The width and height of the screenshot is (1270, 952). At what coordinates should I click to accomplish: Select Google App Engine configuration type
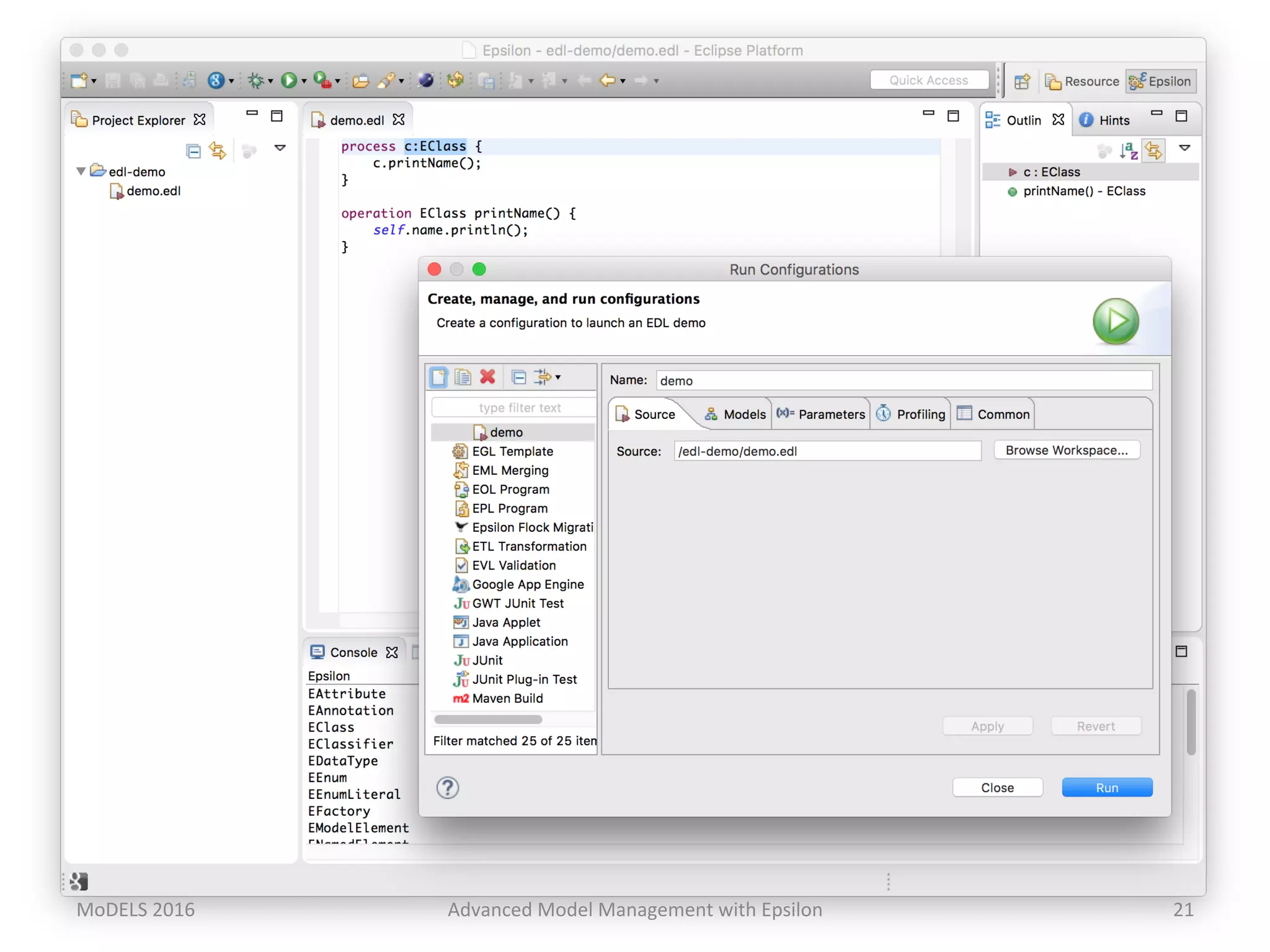518,584
